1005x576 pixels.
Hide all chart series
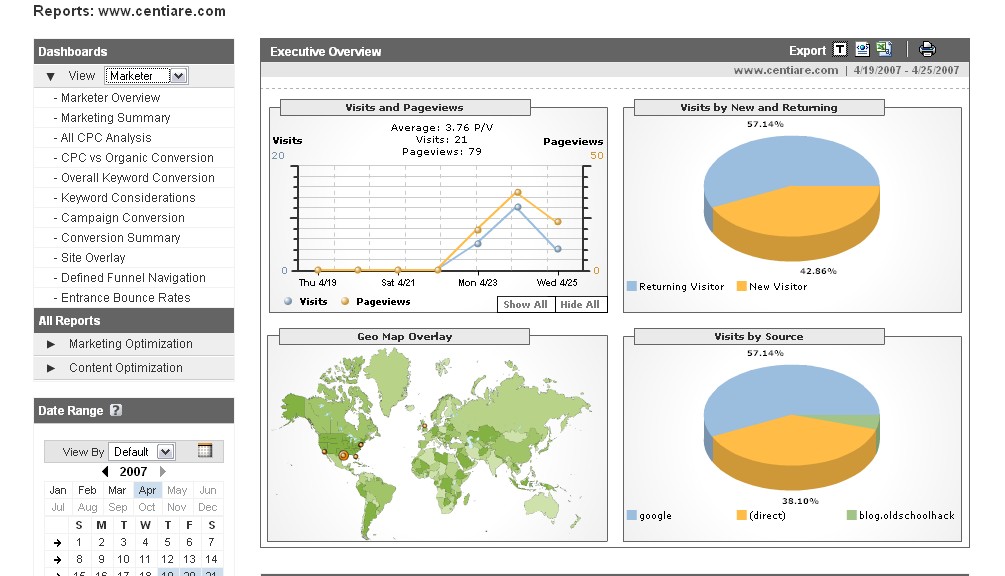point(580,305)
